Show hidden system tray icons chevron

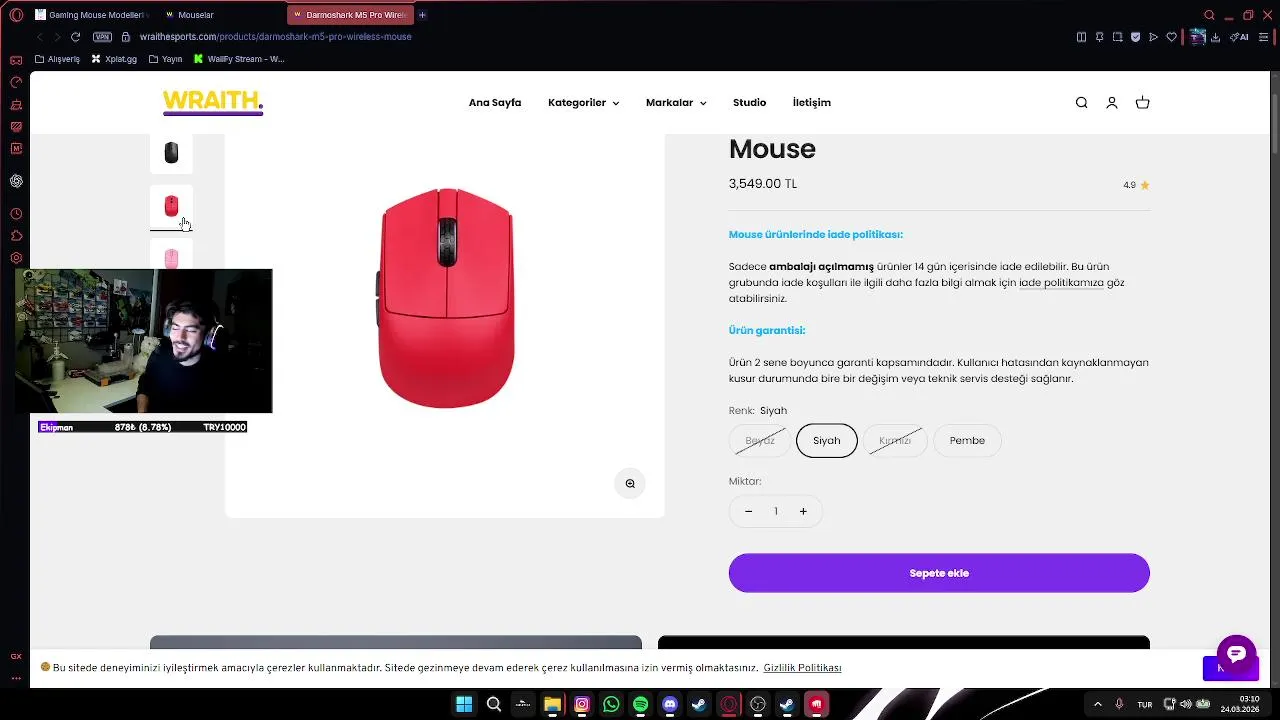(x=1097, y=704)
